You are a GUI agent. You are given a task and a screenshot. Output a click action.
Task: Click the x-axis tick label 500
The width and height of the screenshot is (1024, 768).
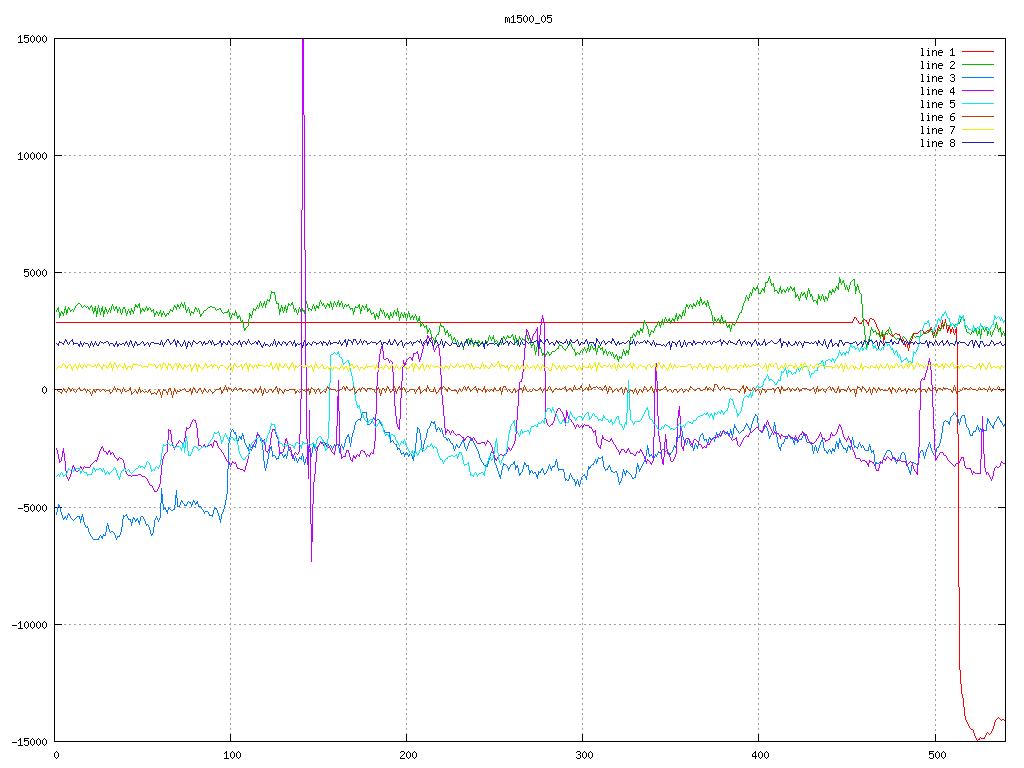pos(934,756)
